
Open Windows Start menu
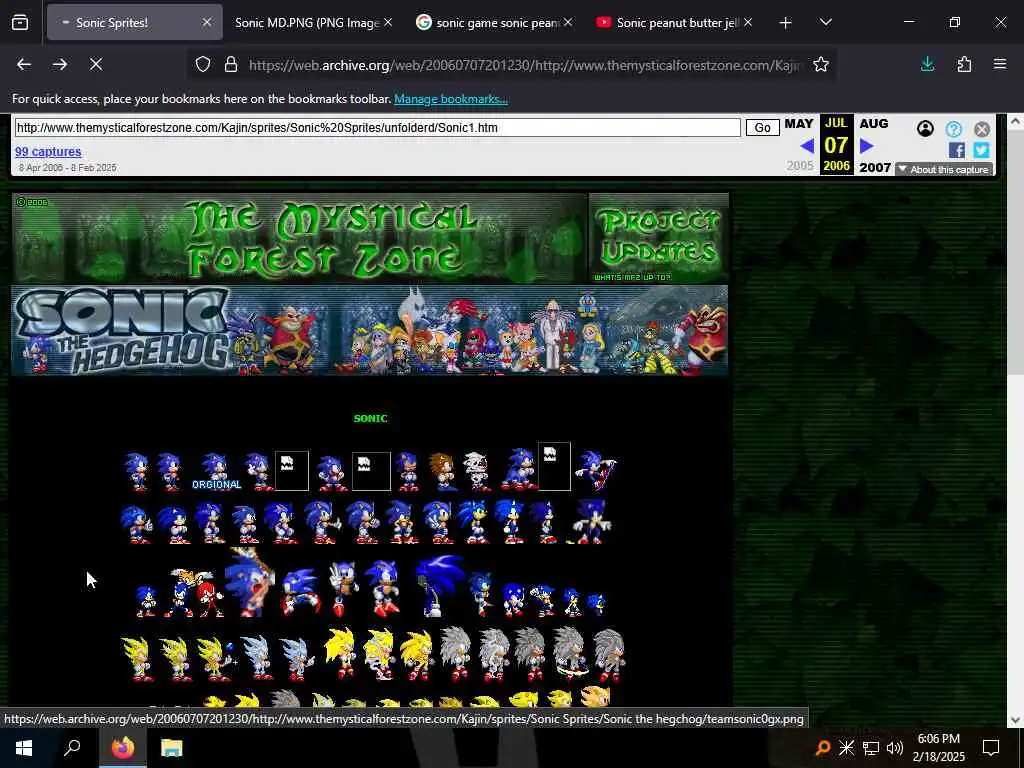coord(24,748)
